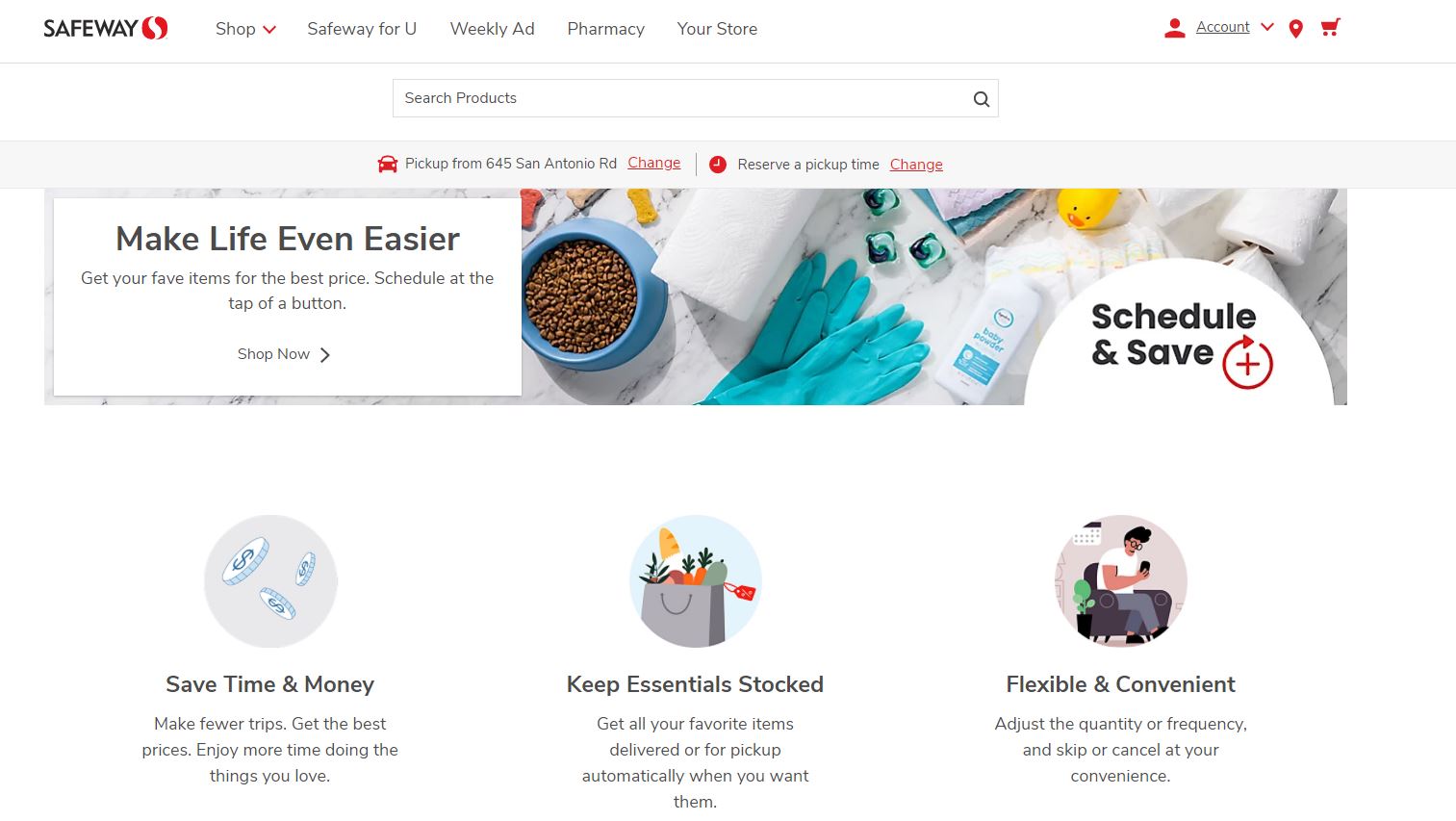Screen dimensions: 1456x821
Task: Open Safeway for U
Action: [x=362, y=29]
